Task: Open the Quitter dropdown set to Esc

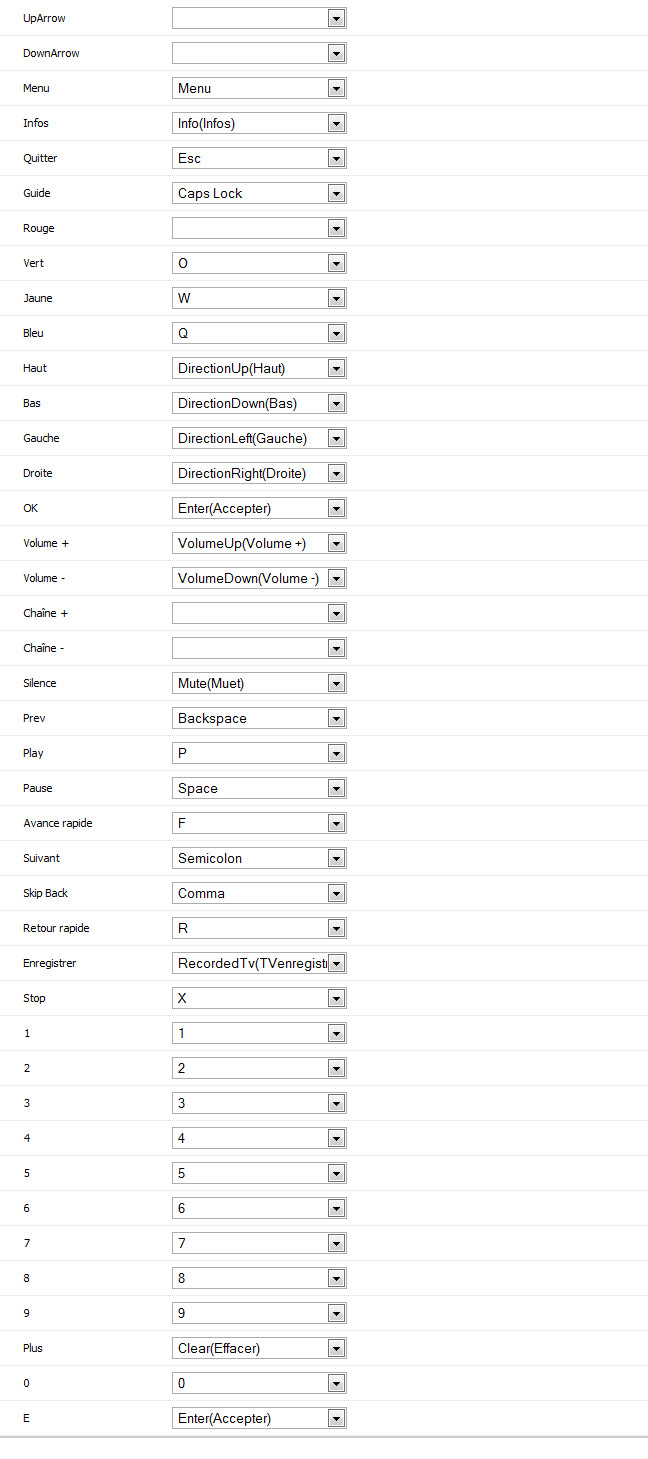Action: (259, 158)
